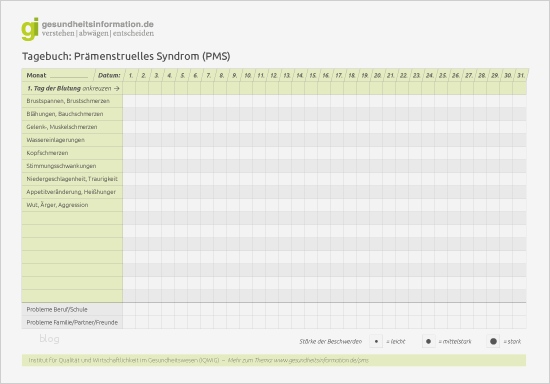Click the verstehen abwägen entscheiden tagline
550x384 pixels.
98,33
